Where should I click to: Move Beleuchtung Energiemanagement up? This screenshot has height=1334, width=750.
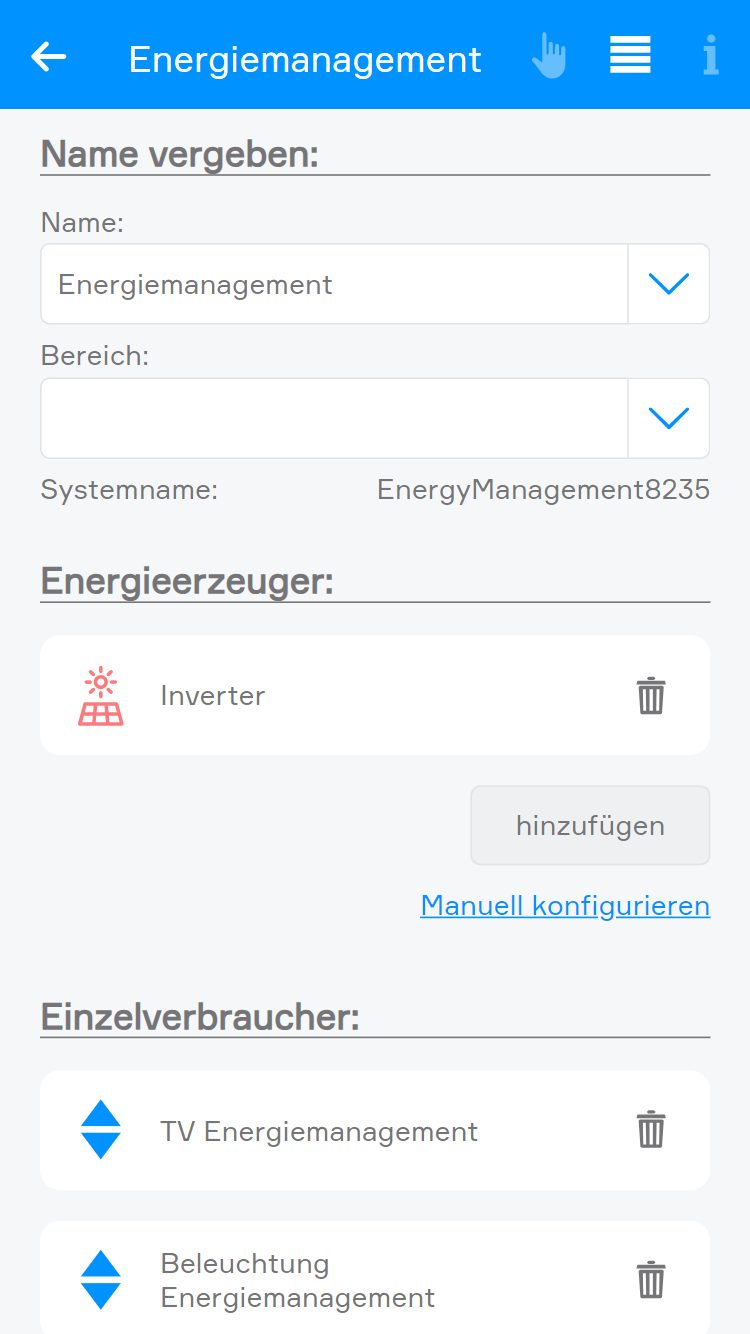pos(100,1264)
